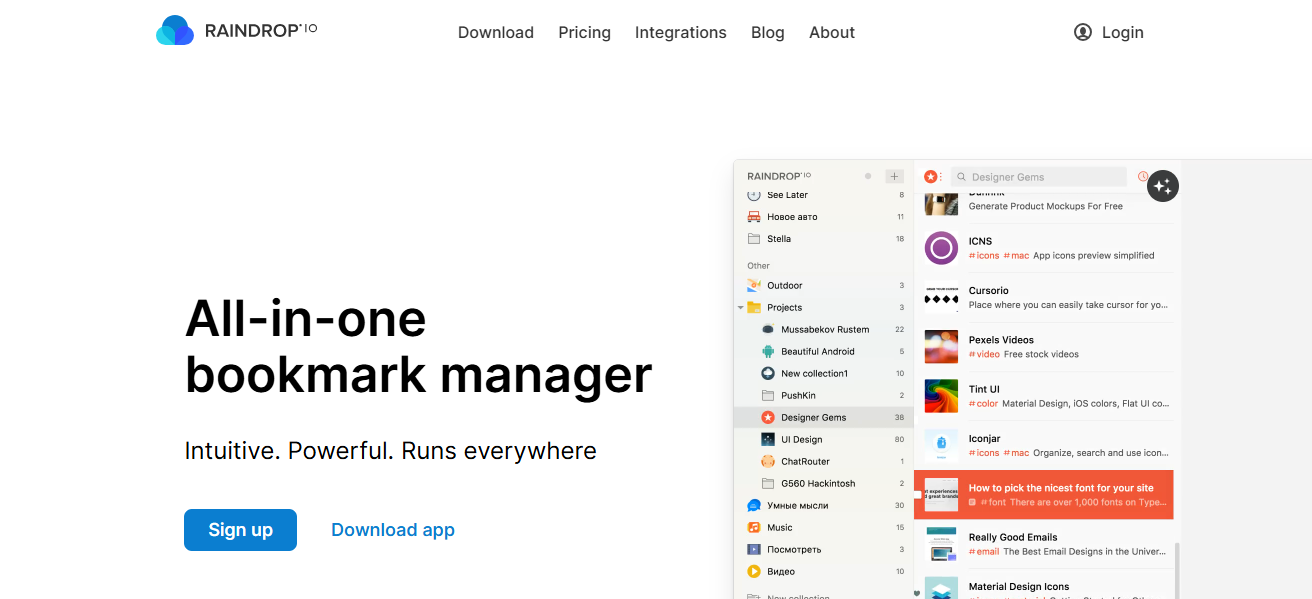Viewport: 1312px width, 599px height.
Task: Click the bookmark list vertical scrollbar
Action: pos(1177,570)
